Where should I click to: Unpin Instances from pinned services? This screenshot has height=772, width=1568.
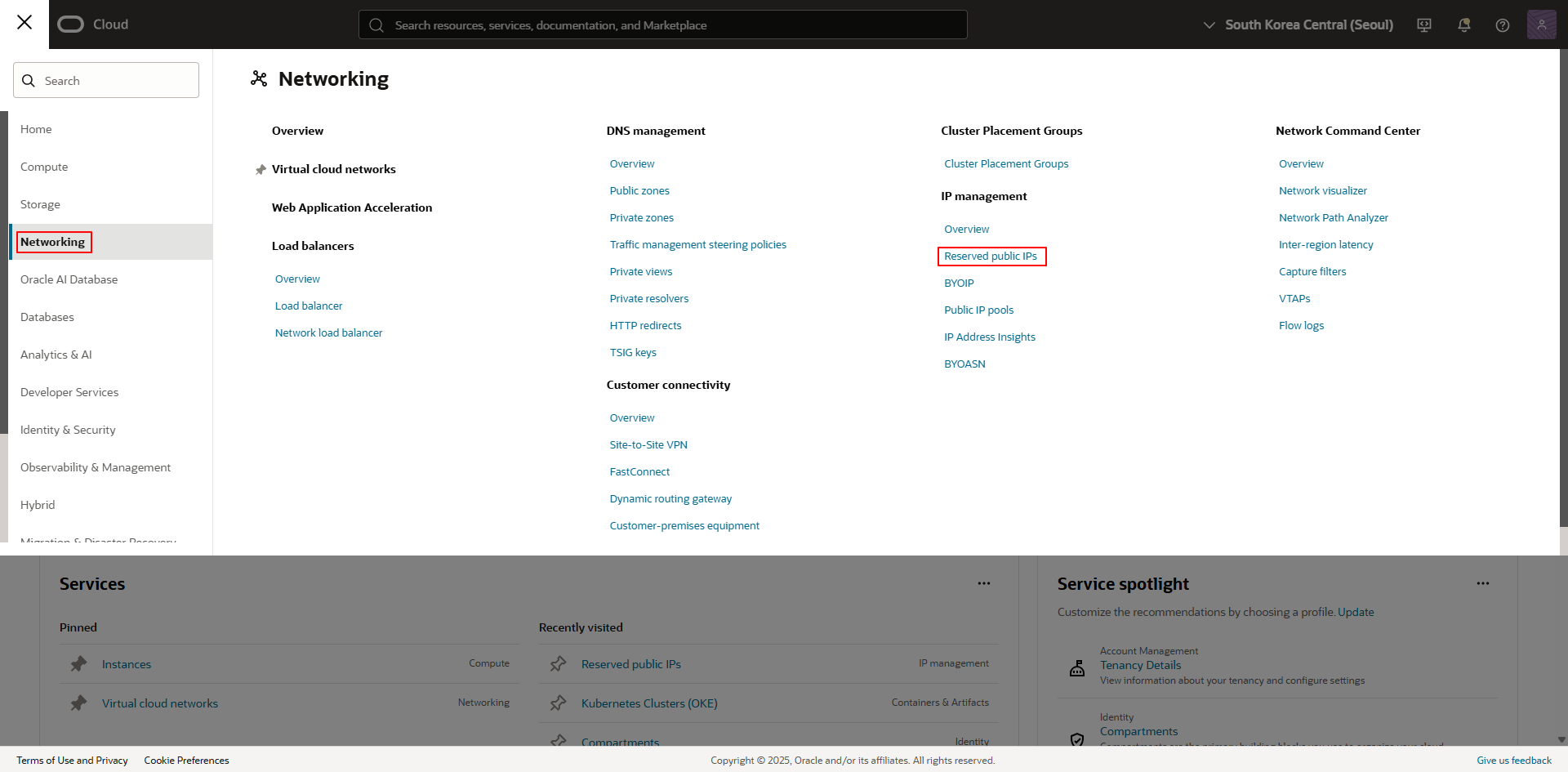pyautogui.click(x=78, y=664)
